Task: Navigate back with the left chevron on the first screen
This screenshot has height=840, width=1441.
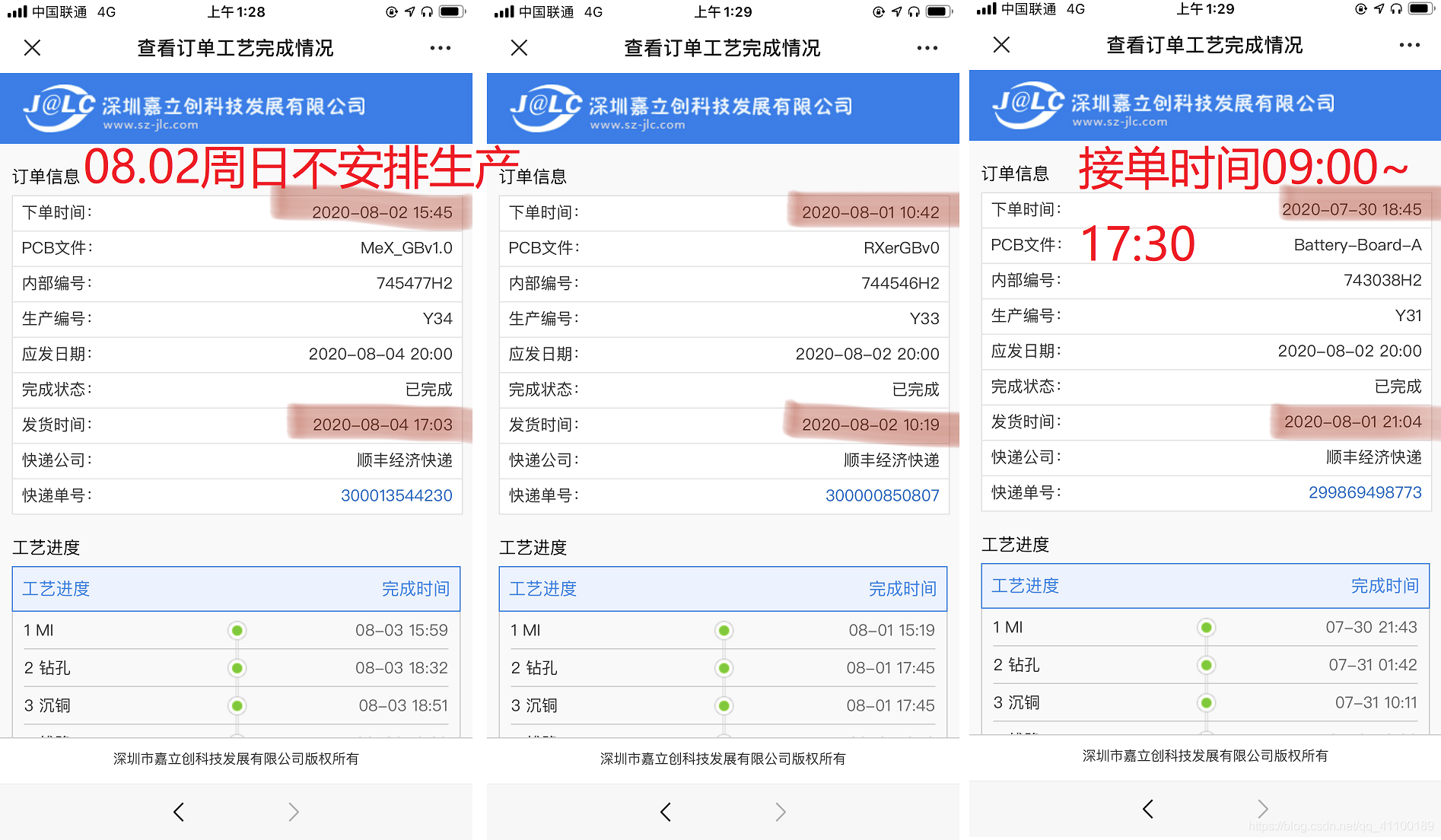Action: click(x=178, y=811)
